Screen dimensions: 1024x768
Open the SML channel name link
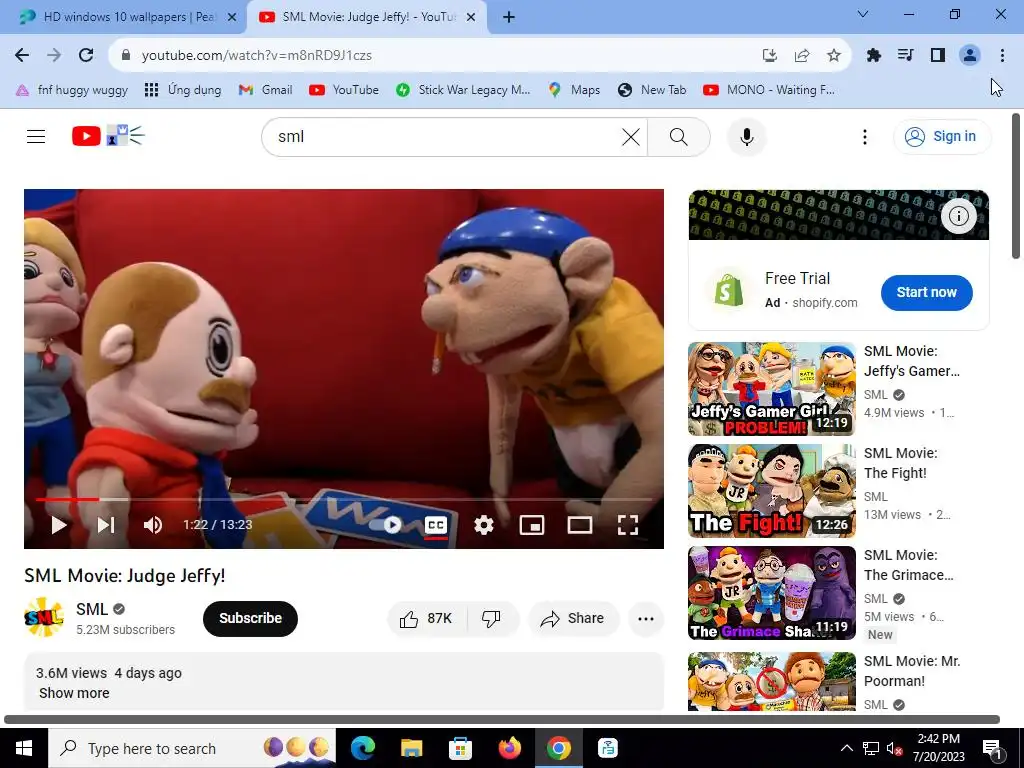tap(91, 609)
